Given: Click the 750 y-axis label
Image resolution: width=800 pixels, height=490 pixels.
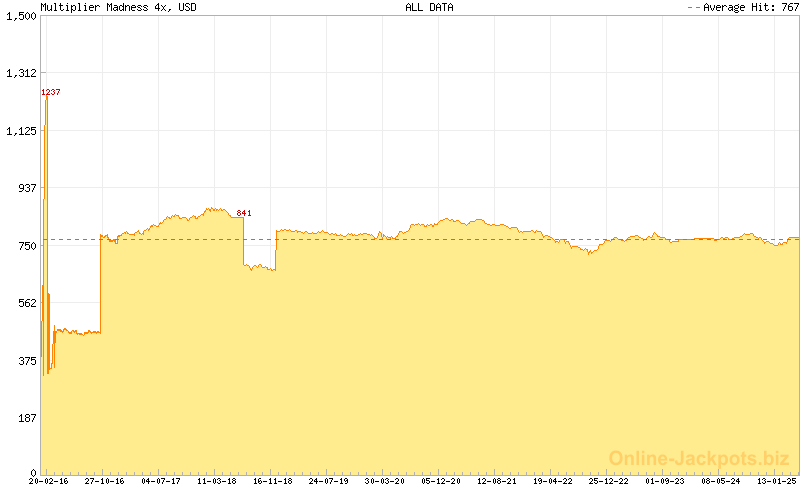Looking at the screenshot, I should (25, 245).
